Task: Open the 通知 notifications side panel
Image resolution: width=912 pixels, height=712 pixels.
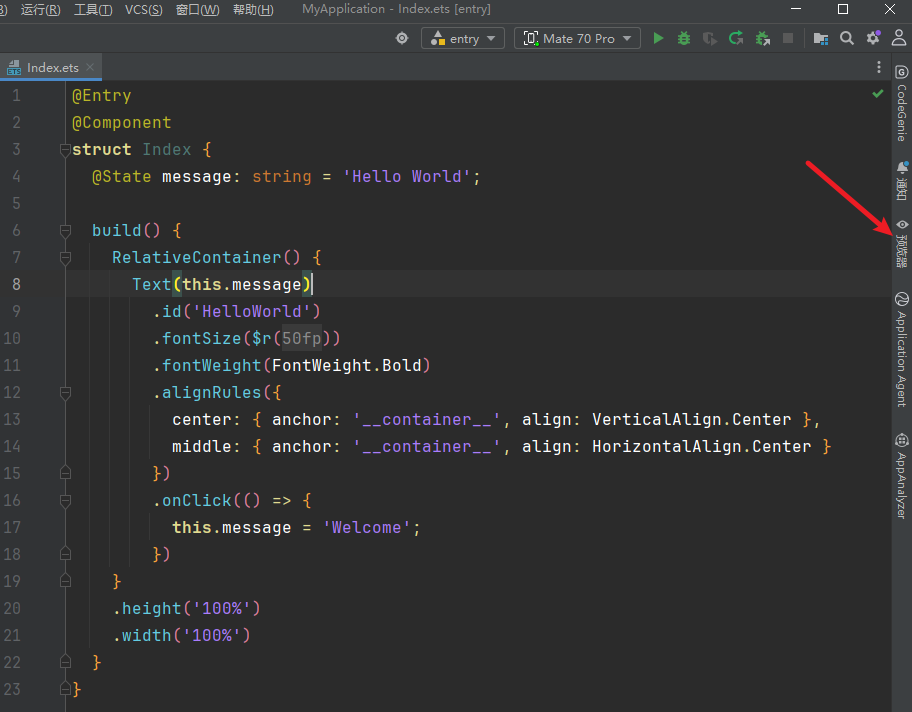Action: (x=902, y=181)
